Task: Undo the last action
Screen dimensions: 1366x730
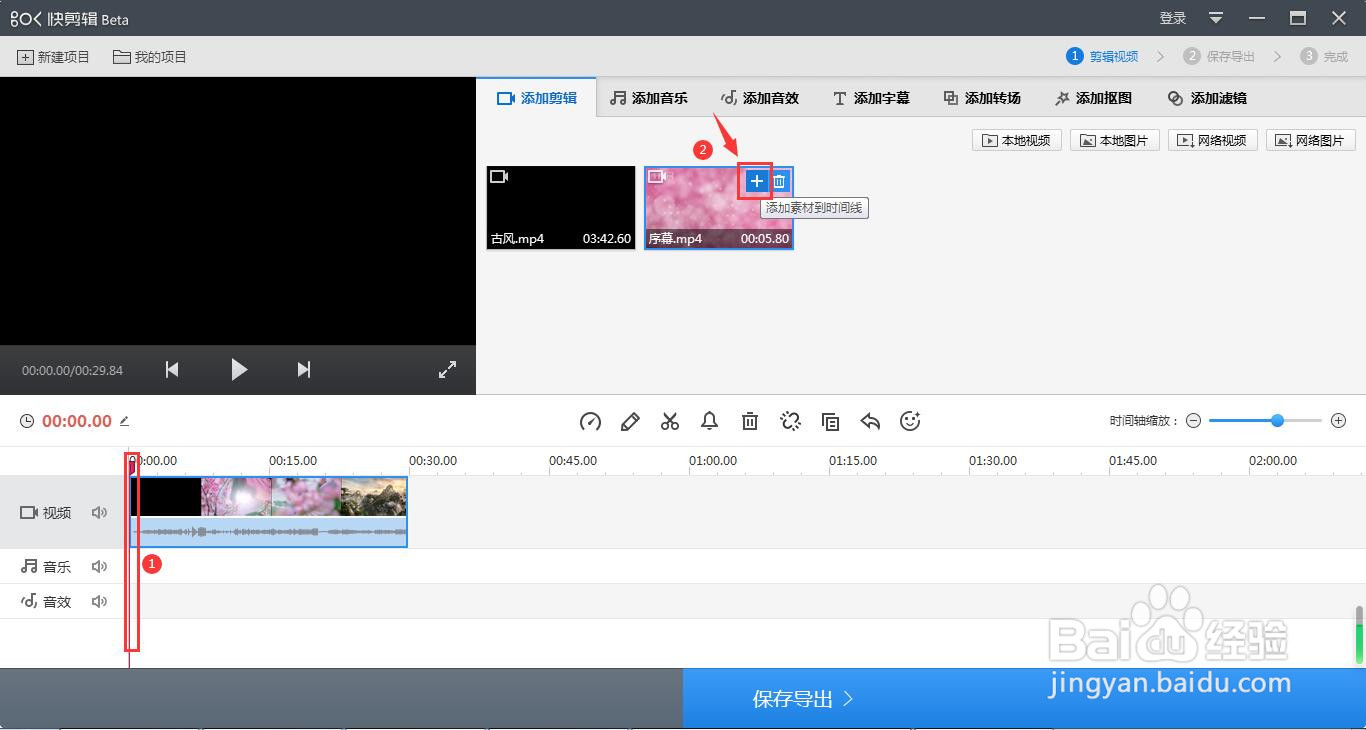Action: tap(870, 422)
